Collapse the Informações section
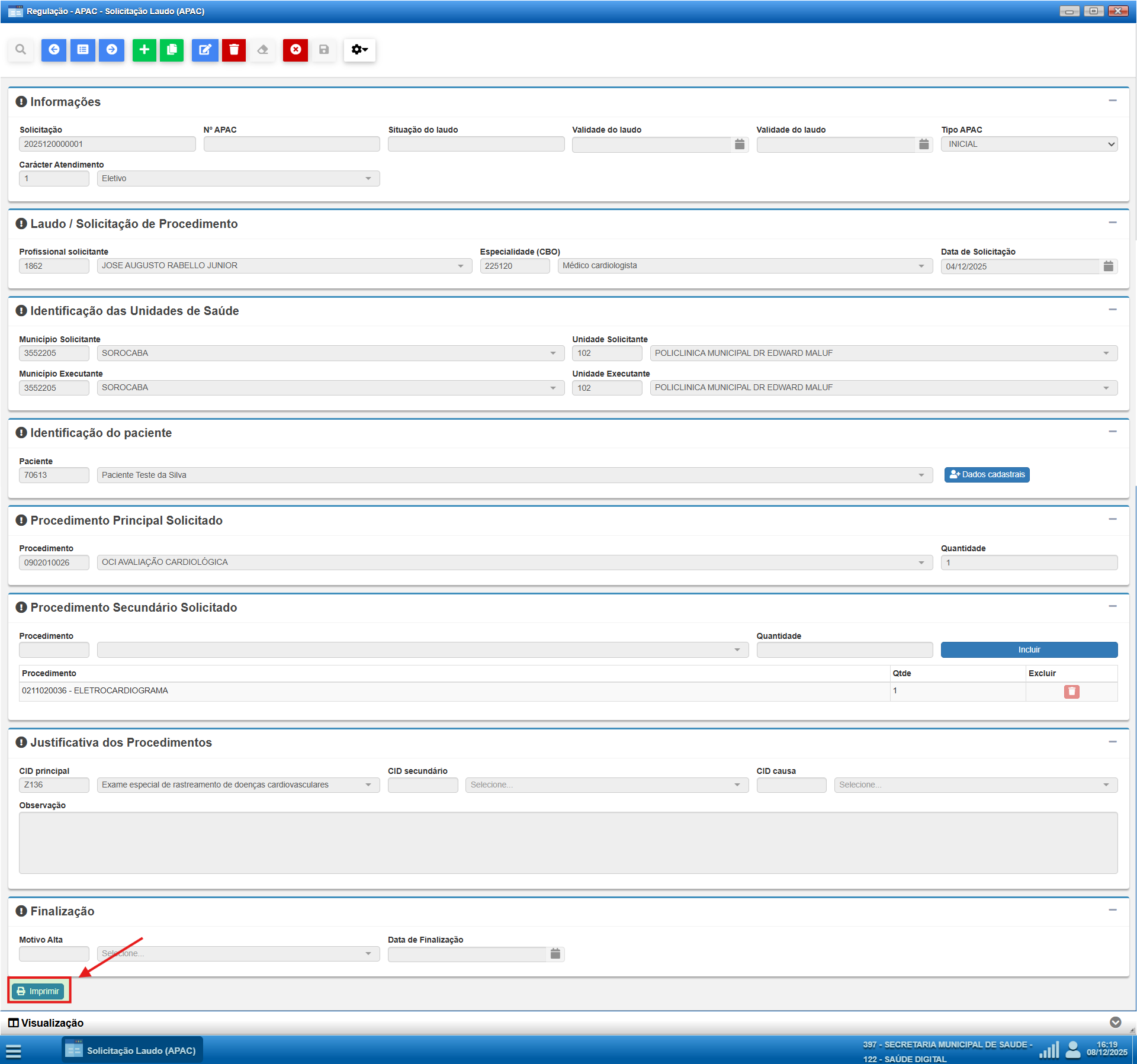This screenshot has width=1137, height=1064. [x=1113, y=101]
